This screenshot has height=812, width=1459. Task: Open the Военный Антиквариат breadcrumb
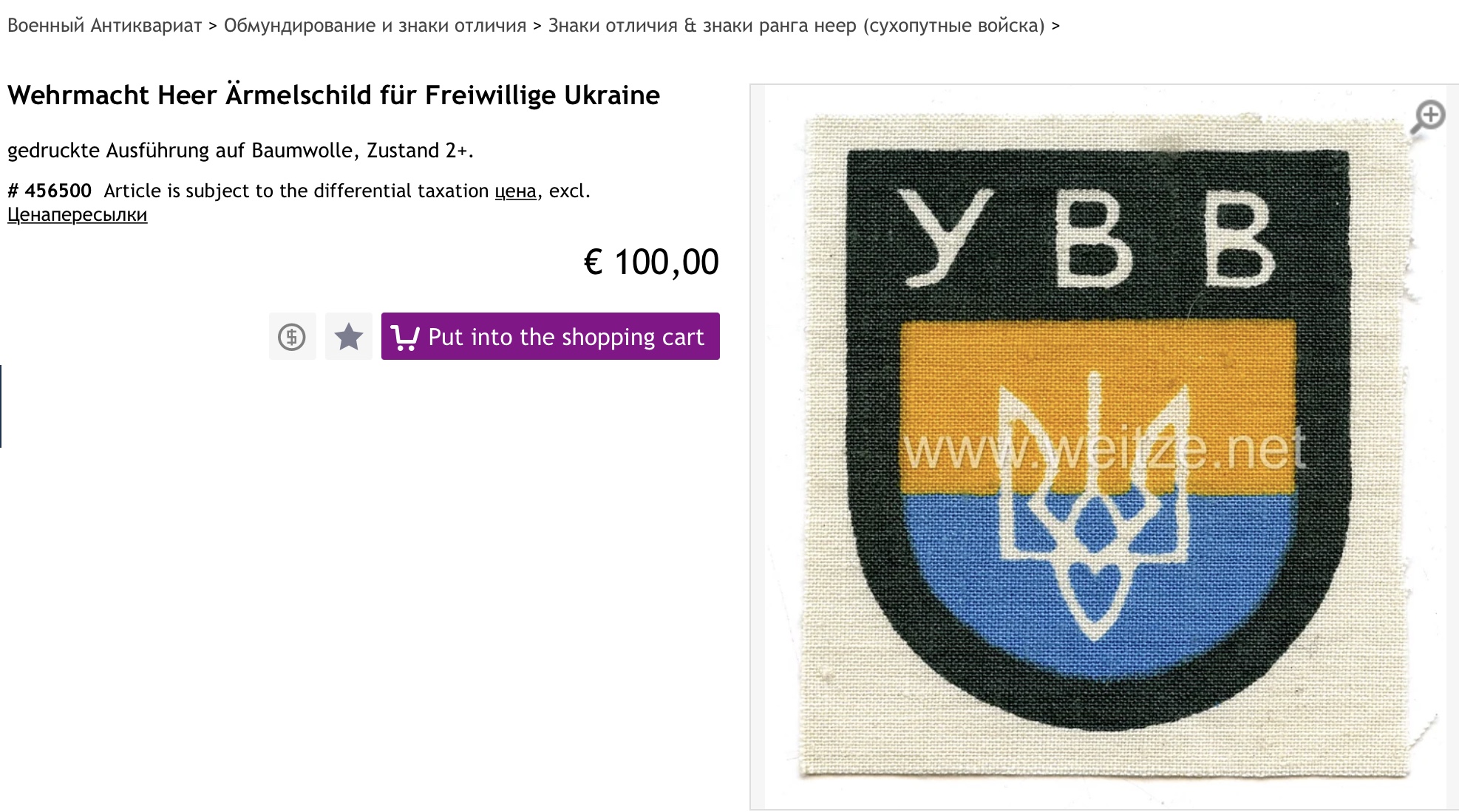click(104, 26)
